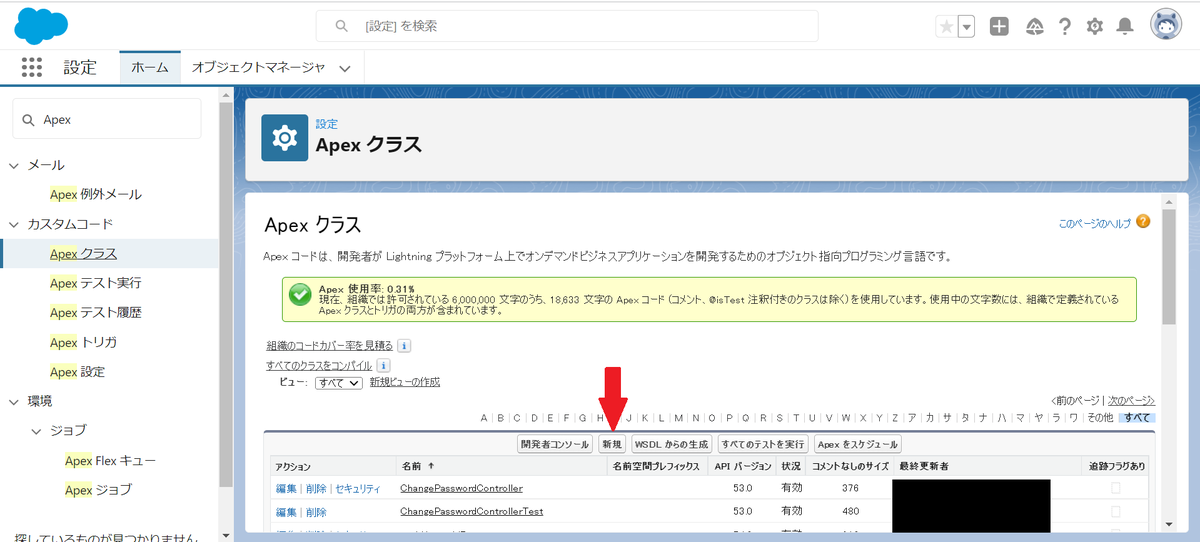This screenshot has width=1200, height=542.
Task: Filter the list by letter M
Action: (x=679, y=417)
